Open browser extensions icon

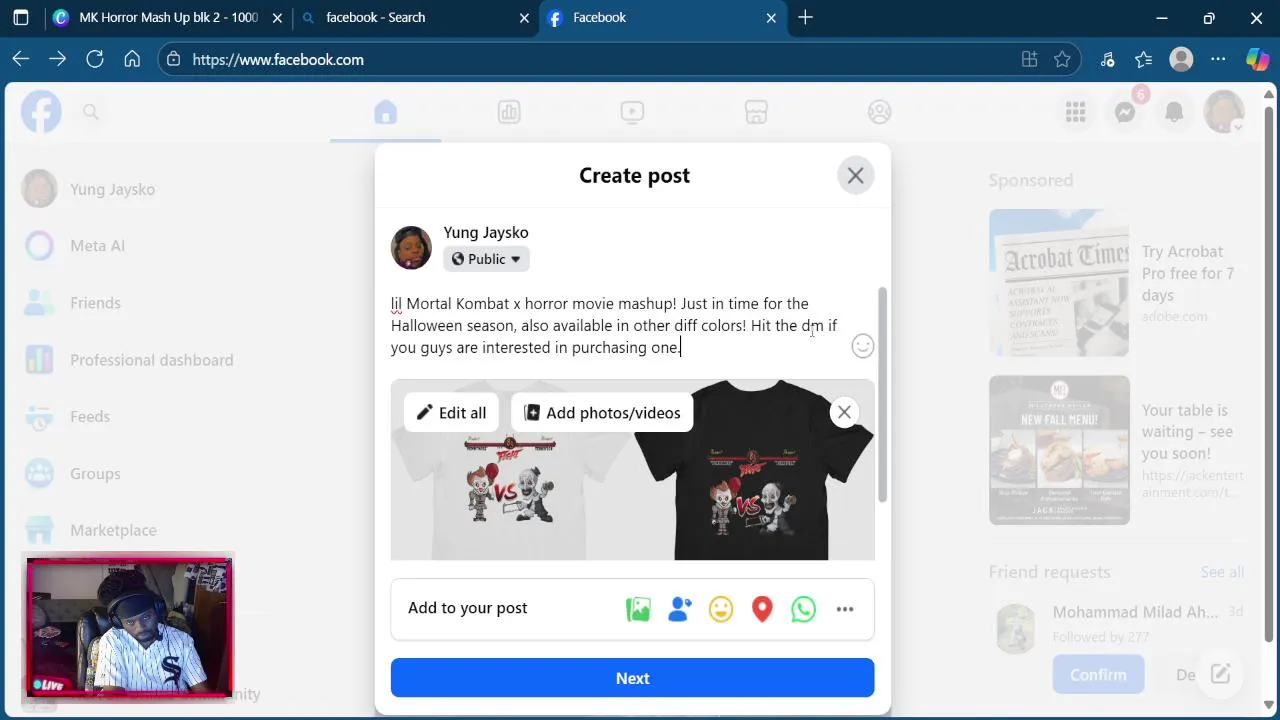pos(1107,60)
